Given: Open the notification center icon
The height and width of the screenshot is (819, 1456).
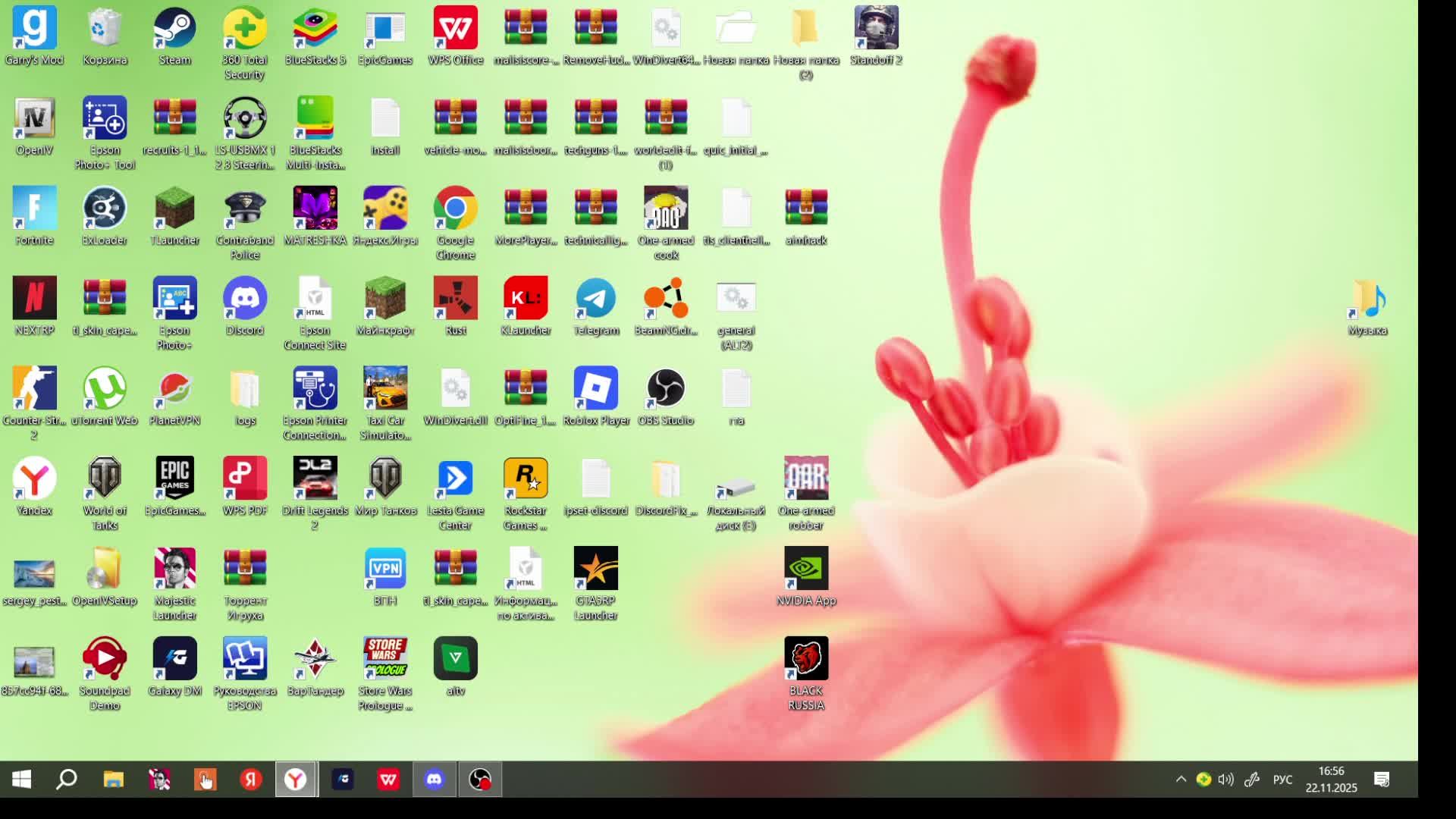Looking at the screenshot, I should pyautogui.click(x=1382, y=780).
